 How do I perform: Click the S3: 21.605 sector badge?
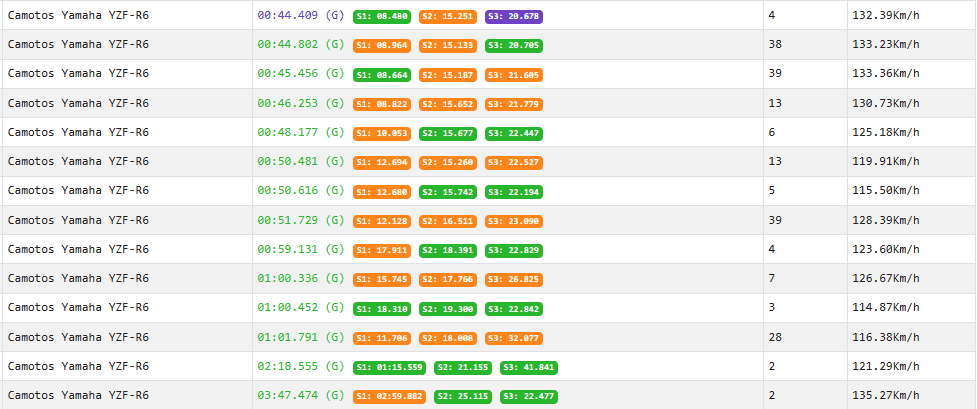514,75
